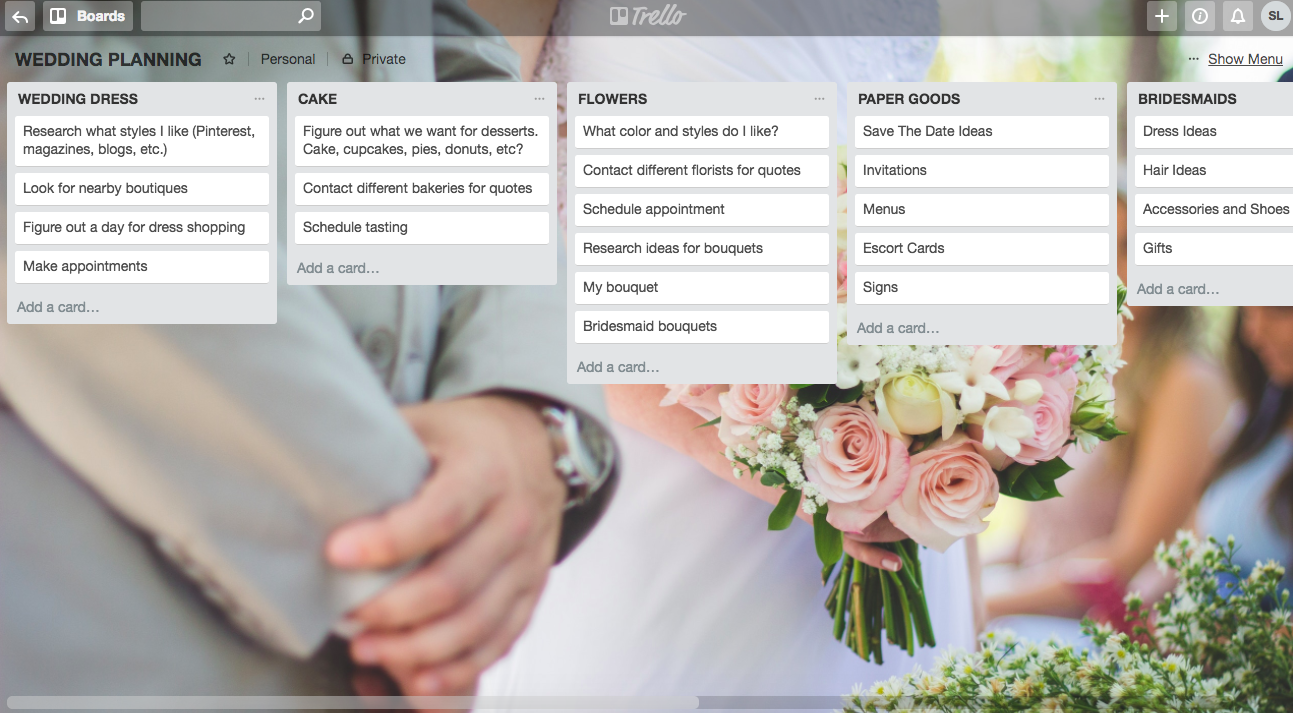
Task: Open 'Contact different florists for quotes' card
Action: [x=702, y=170]
